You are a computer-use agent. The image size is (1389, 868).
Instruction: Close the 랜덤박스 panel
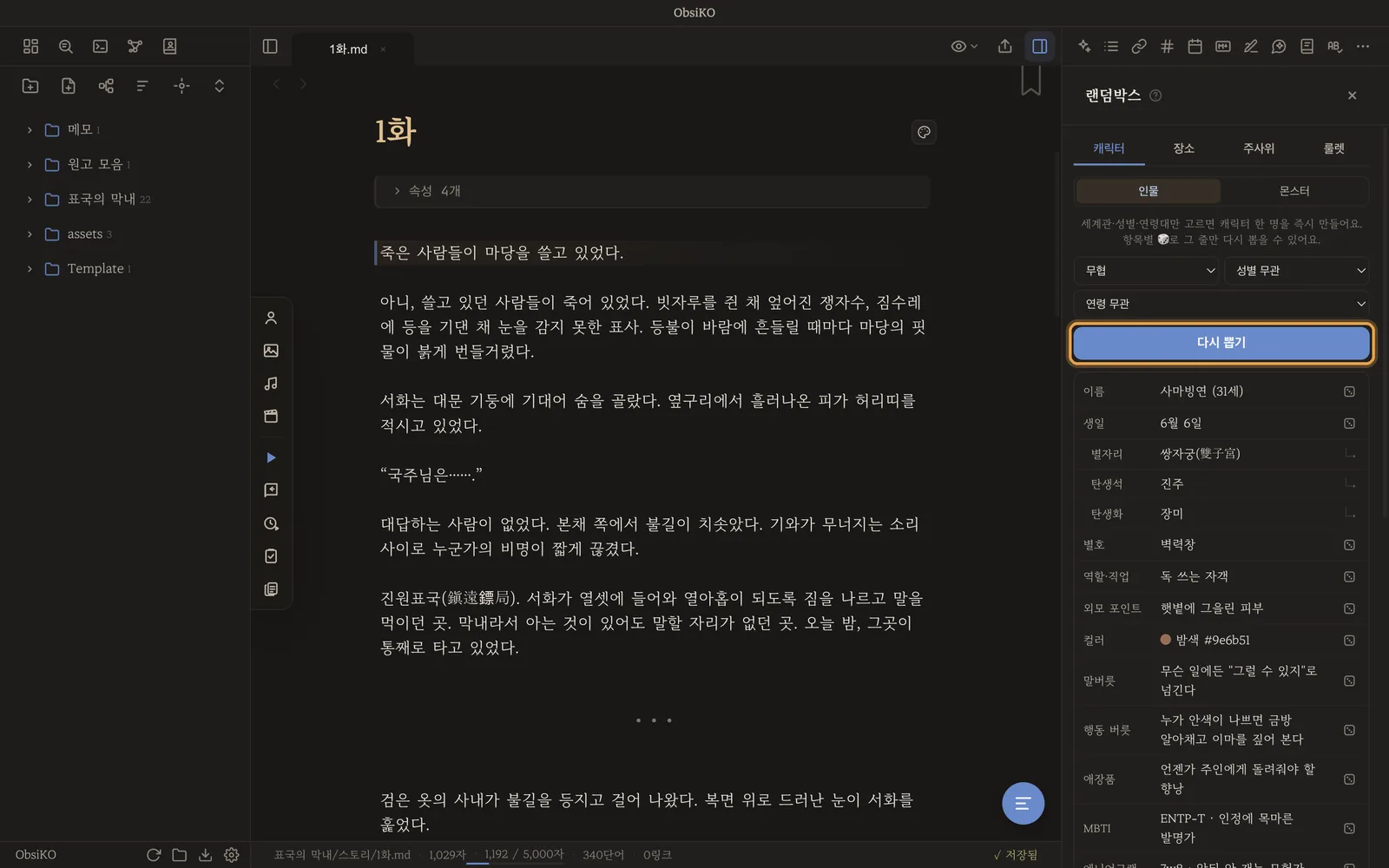click(1352, 95)
